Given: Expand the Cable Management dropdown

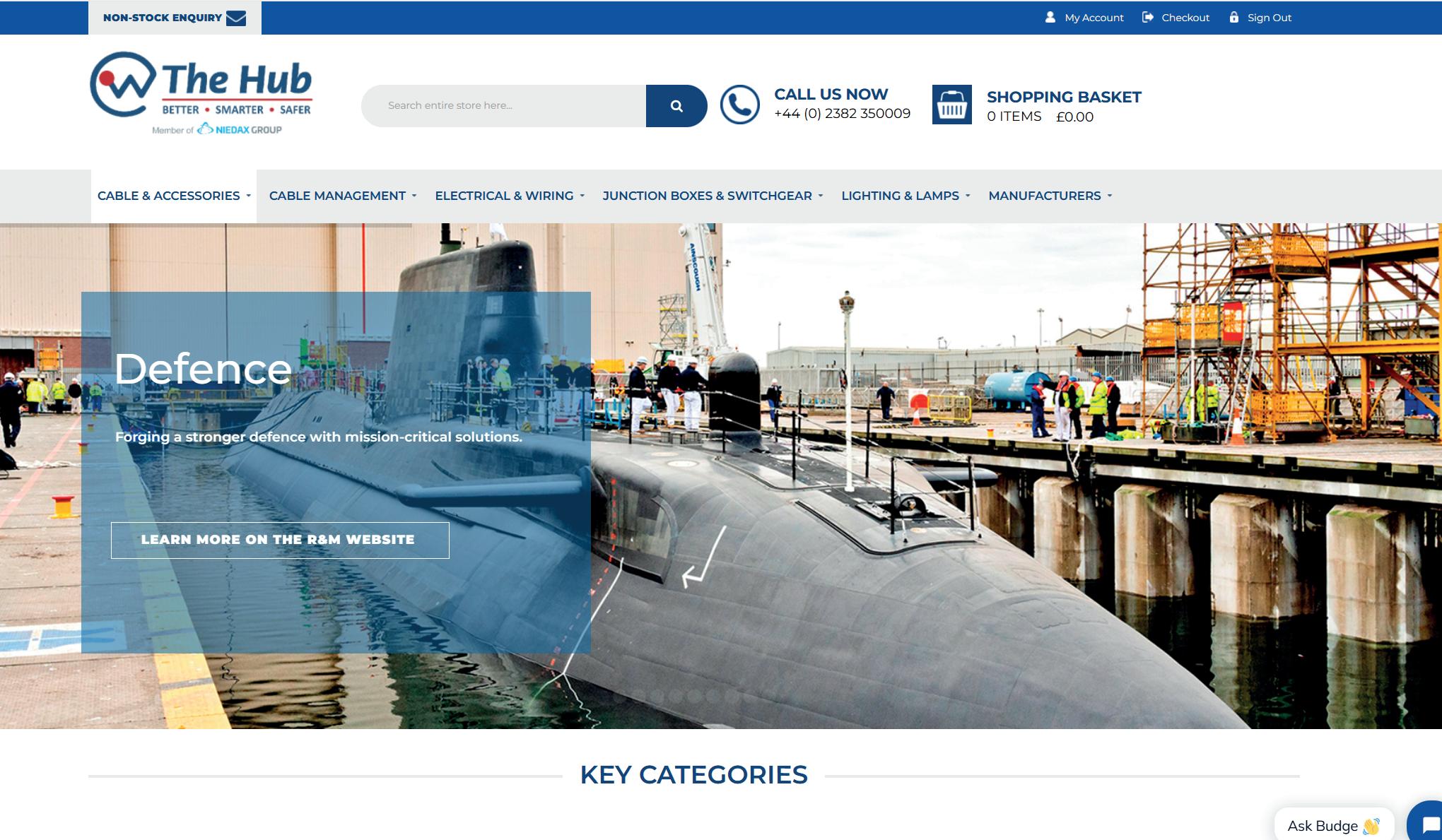Looking at the screenshot, I should 342,196.
